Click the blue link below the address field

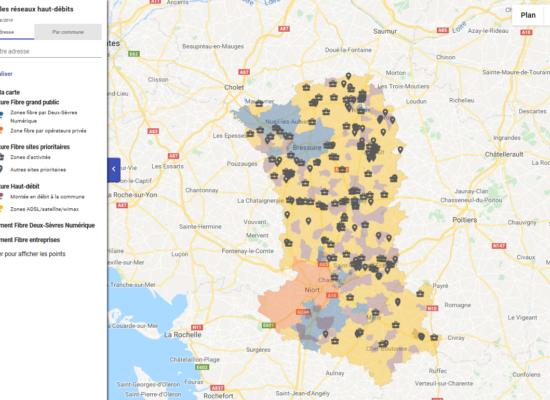pos(6,74)
